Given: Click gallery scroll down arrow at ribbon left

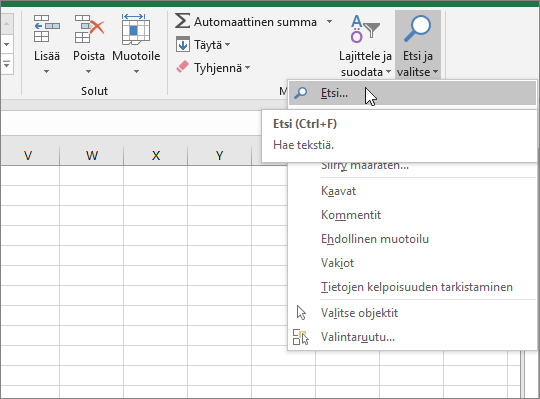Looking at the screenshot, I should pos(7,44).
